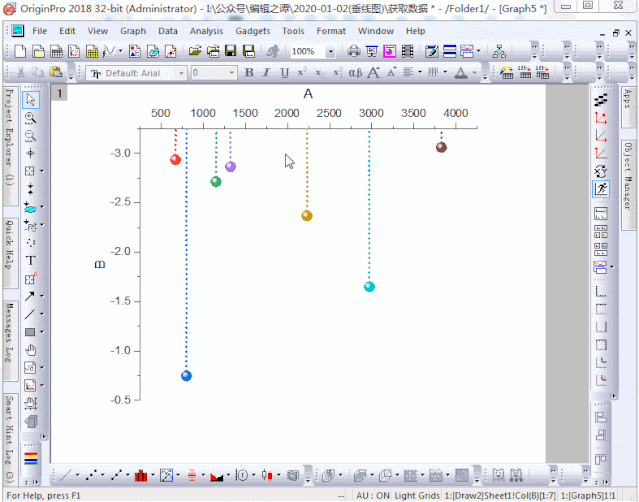Screen dimensions: 639x502
Task: Expand the font size dropdown
Action: (x=233, y=73)
